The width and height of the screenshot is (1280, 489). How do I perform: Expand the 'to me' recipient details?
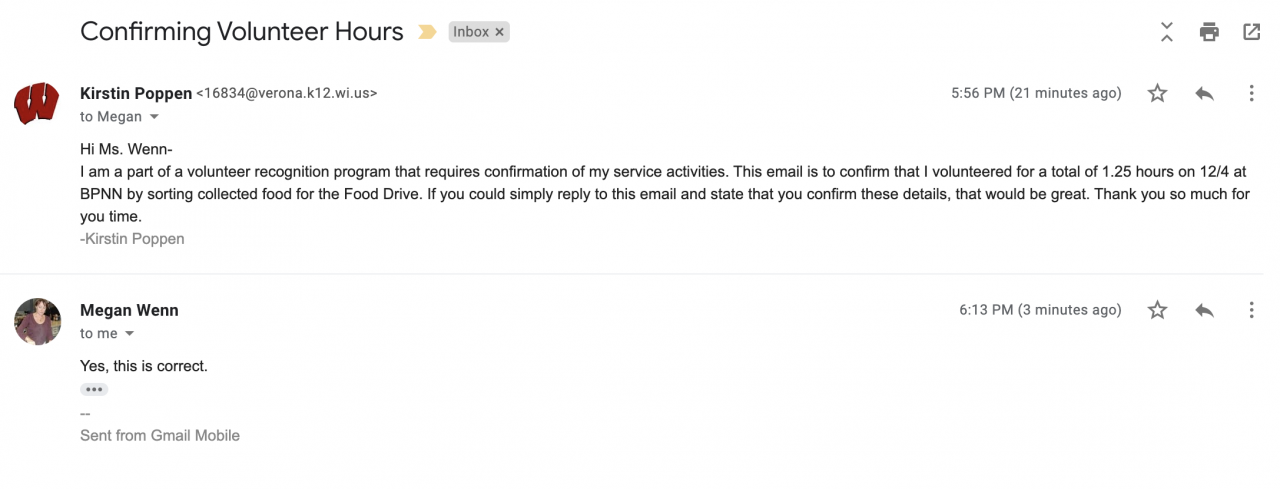tap(129, 334)
